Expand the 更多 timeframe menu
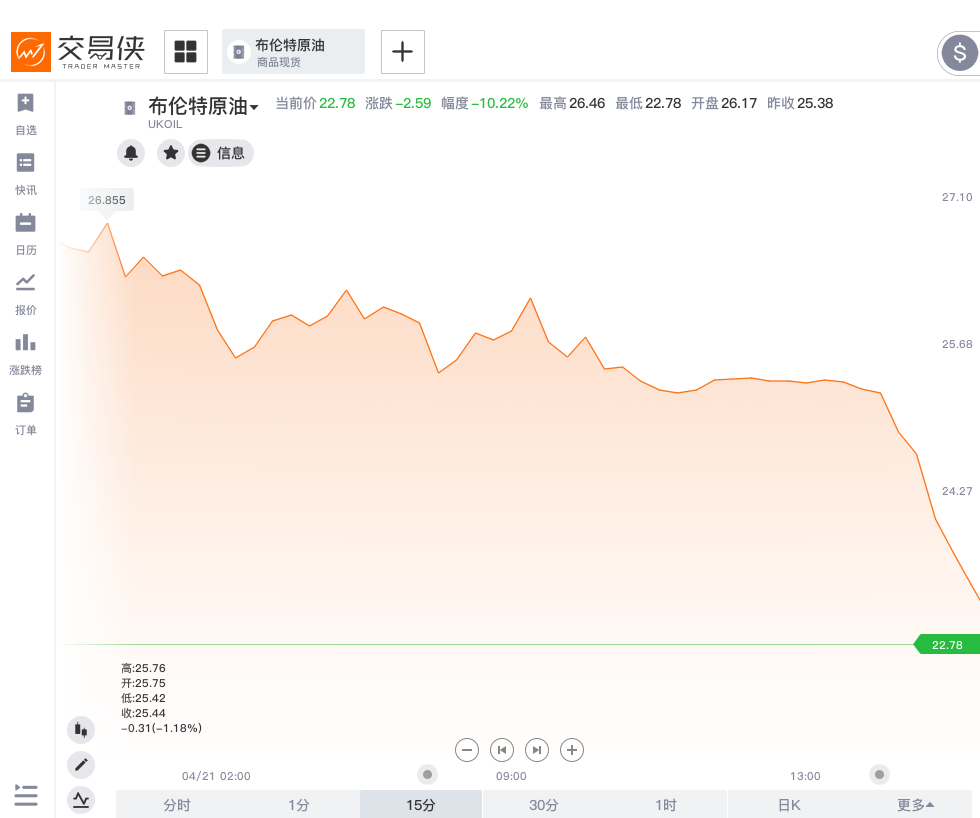Screen dimensions: 980x818 point(915,805)
